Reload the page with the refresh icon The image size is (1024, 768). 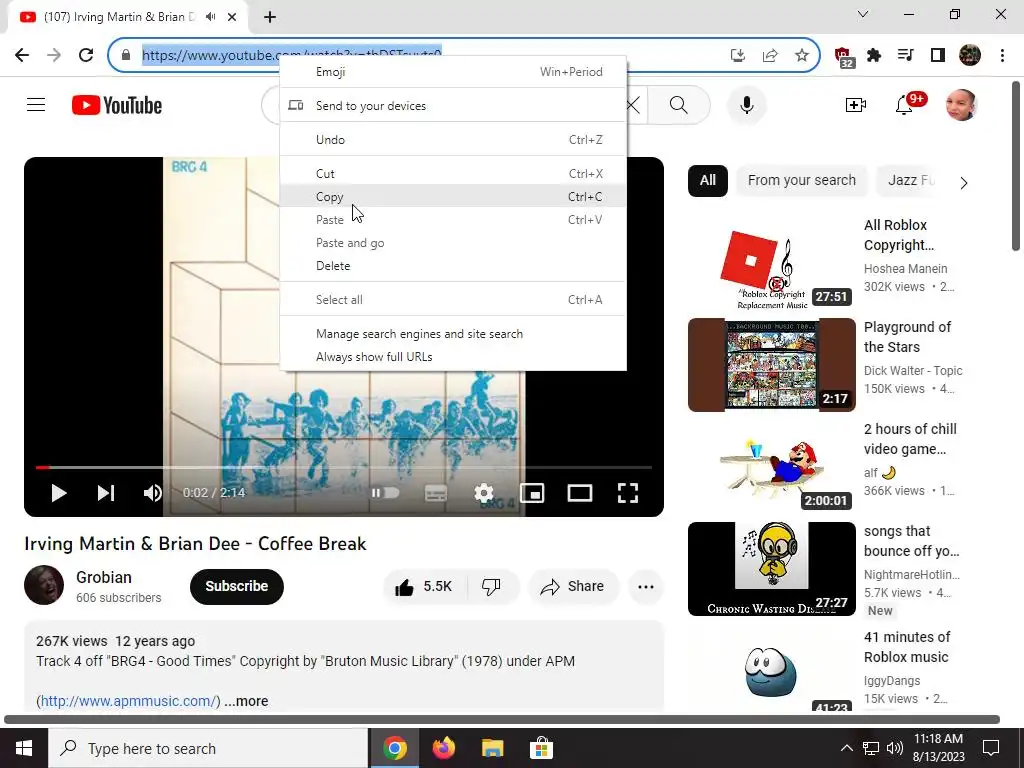(86, 55)
